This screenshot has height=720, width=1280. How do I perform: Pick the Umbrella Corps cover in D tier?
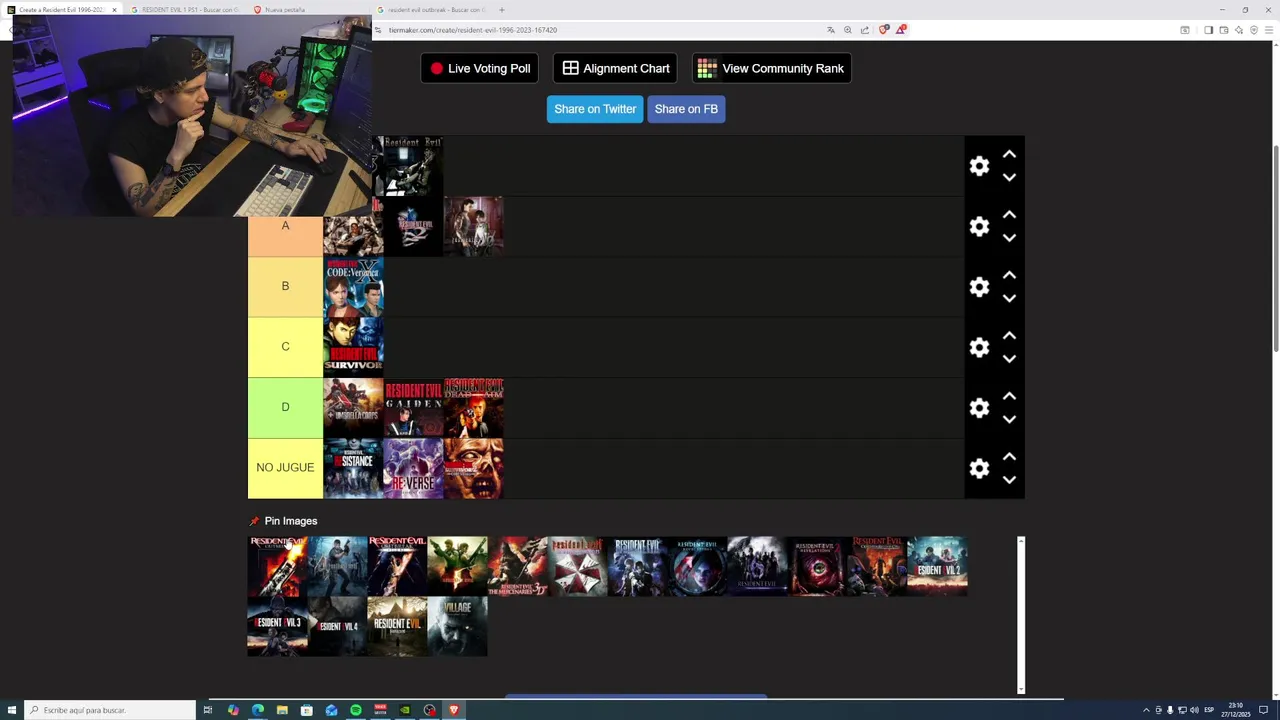(x=353, y=408)
